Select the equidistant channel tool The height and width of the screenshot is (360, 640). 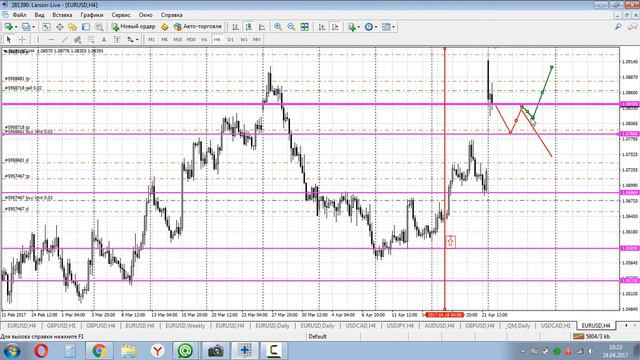78,40
